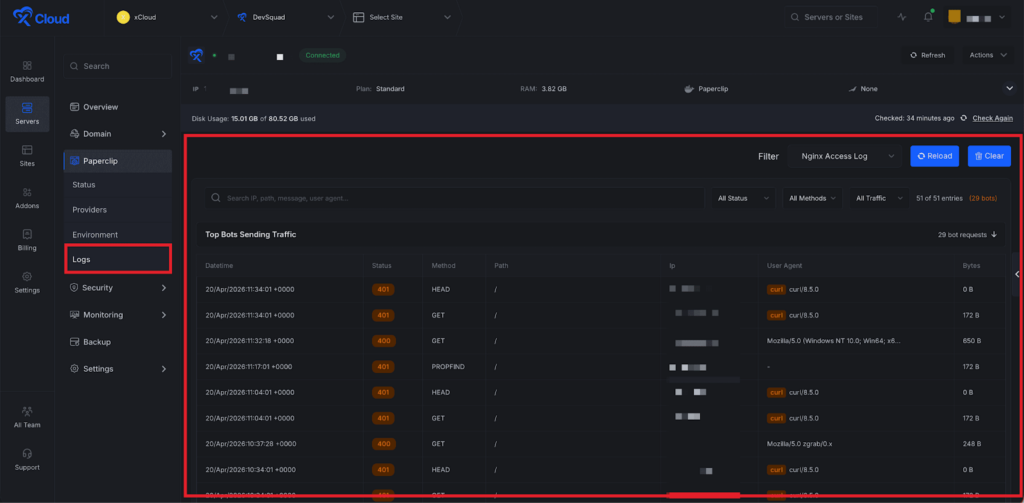Click the blue Clear button
The image size is (1024, 503).
(x=989, y=156)
